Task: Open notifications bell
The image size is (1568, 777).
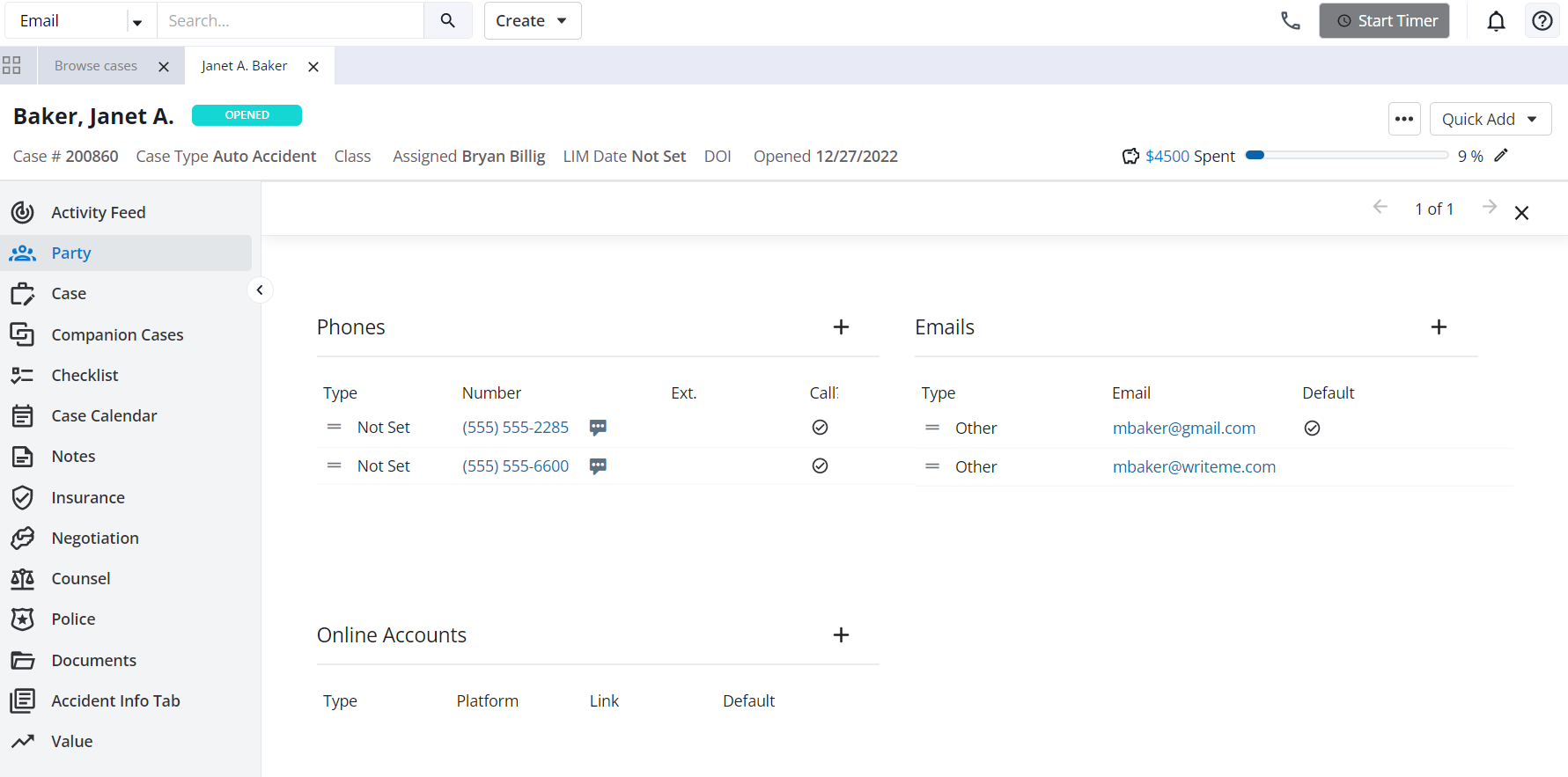Action: coord(1496,20)
